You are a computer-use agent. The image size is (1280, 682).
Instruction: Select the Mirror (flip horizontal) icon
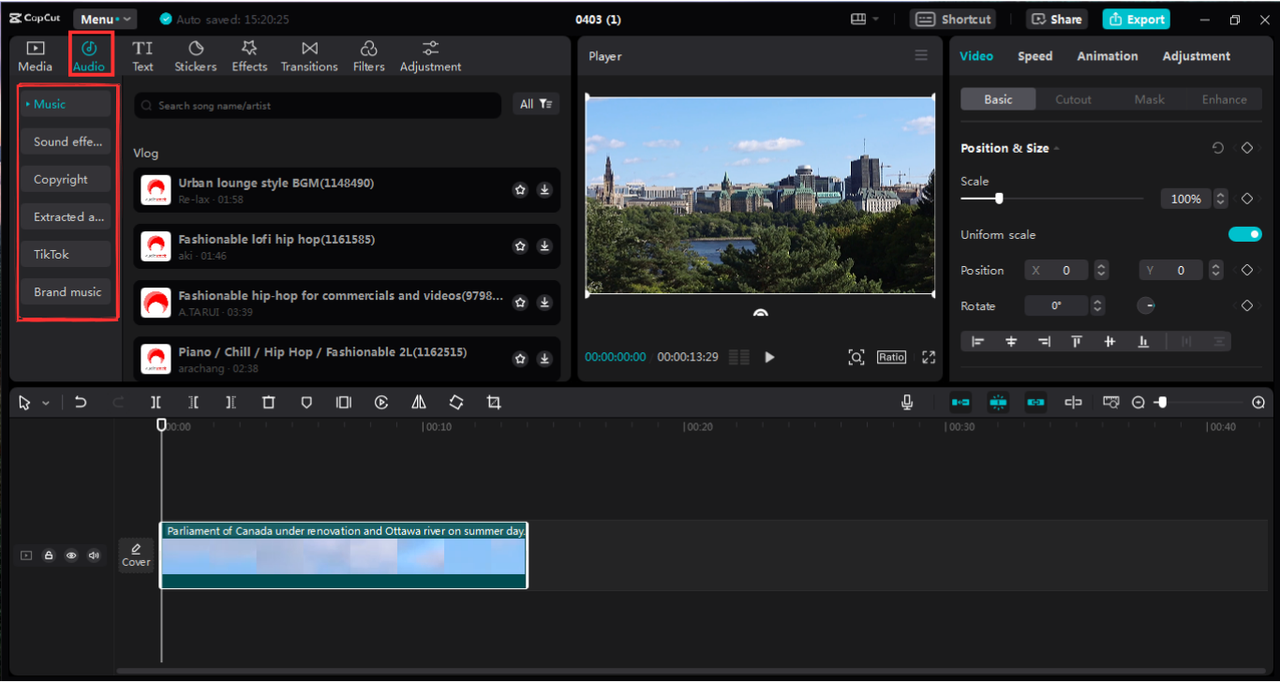point(419,402)
